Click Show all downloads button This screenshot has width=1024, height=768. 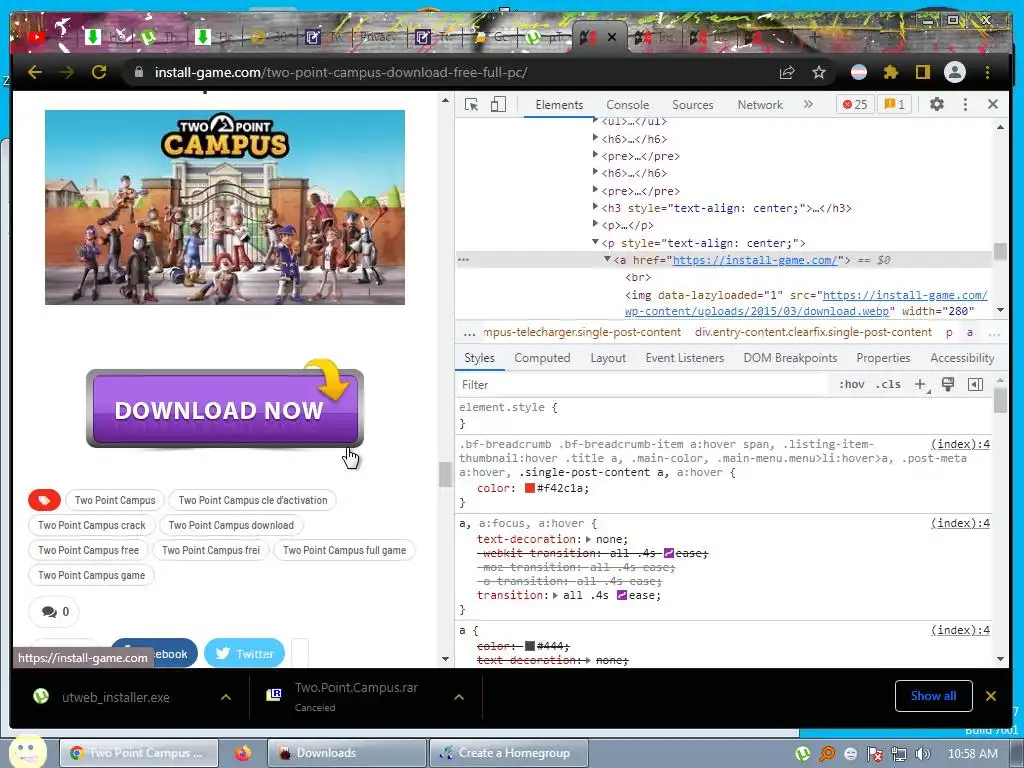[x=933, y=696]
